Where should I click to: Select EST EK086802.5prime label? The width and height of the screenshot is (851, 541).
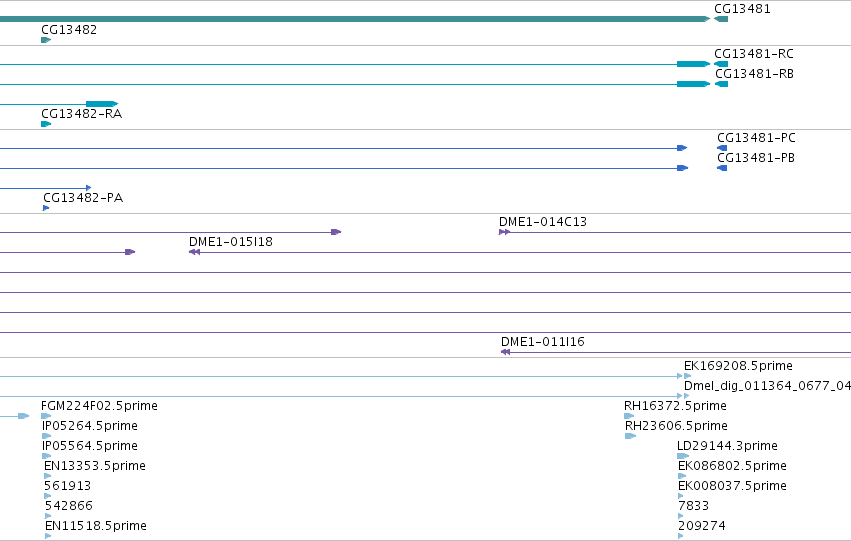pyautogui.click(x=732, y=466)
